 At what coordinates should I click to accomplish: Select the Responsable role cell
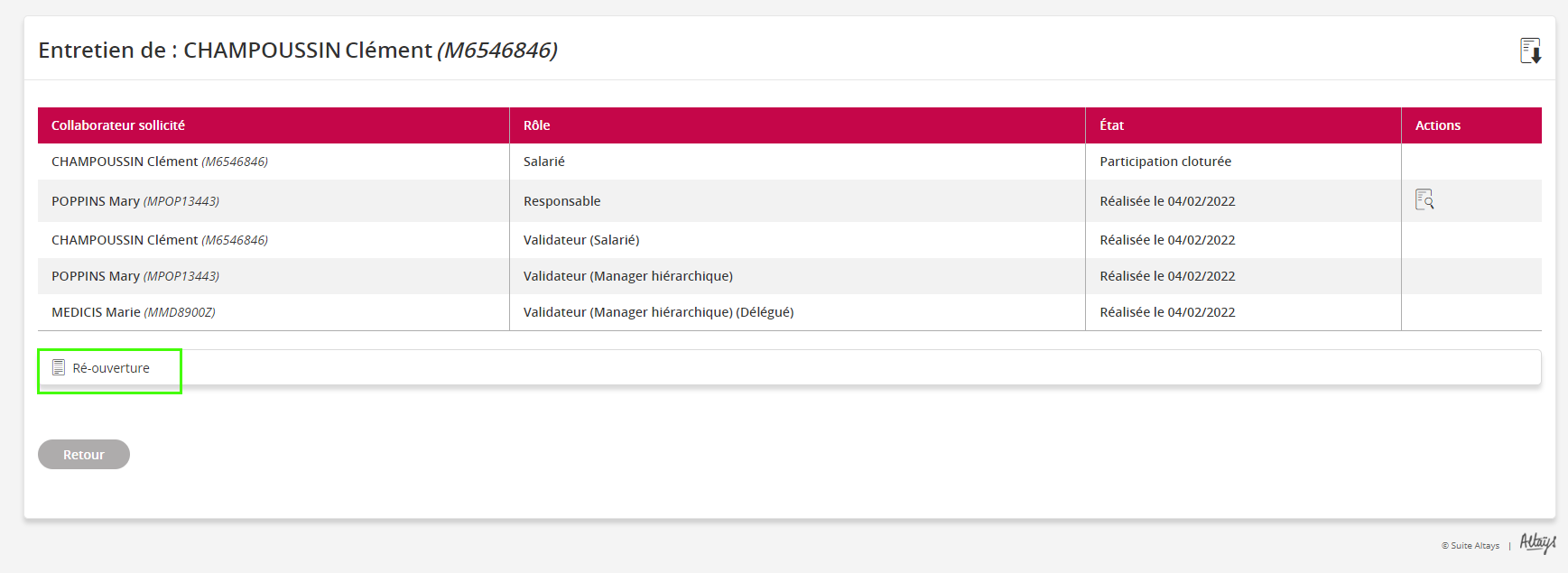[561, 201]
